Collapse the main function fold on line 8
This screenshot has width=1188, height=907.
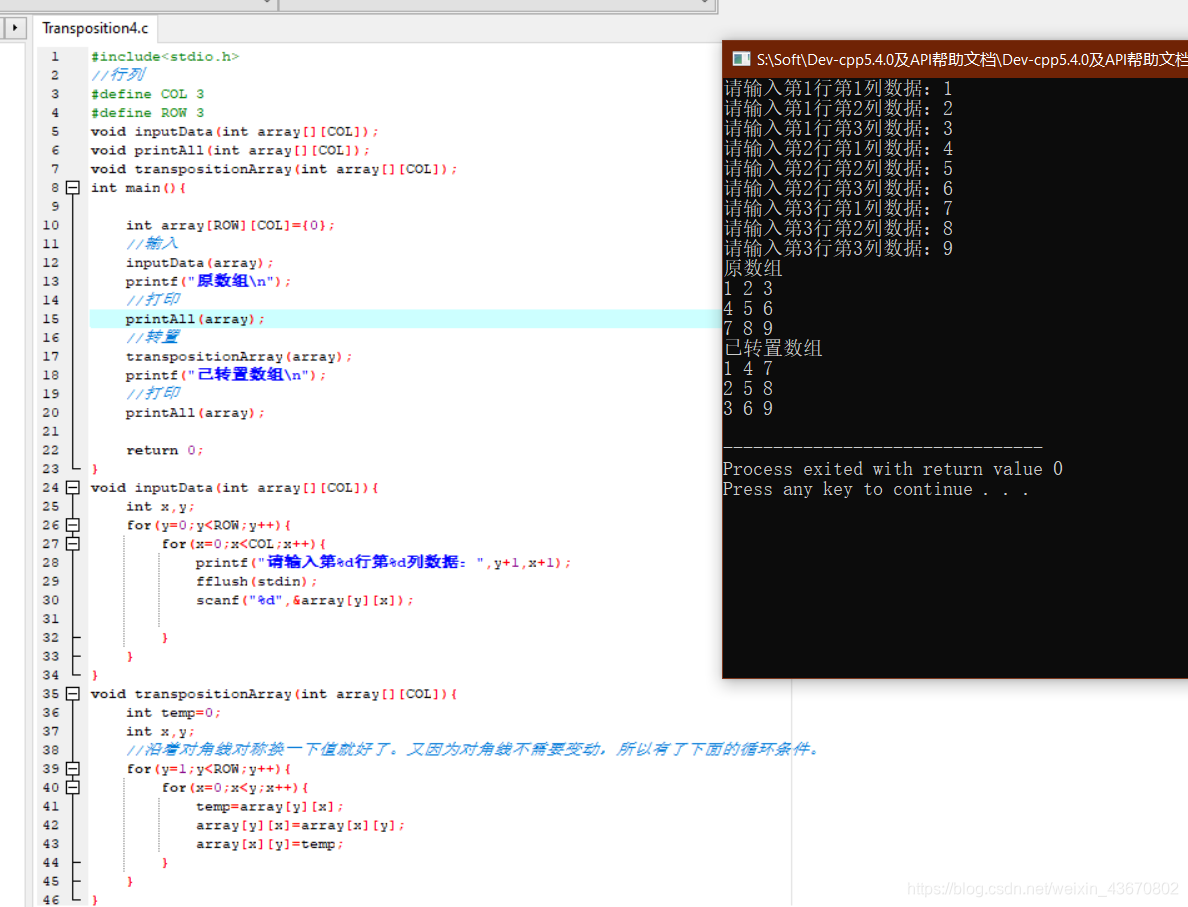click(x=73, y=187)
